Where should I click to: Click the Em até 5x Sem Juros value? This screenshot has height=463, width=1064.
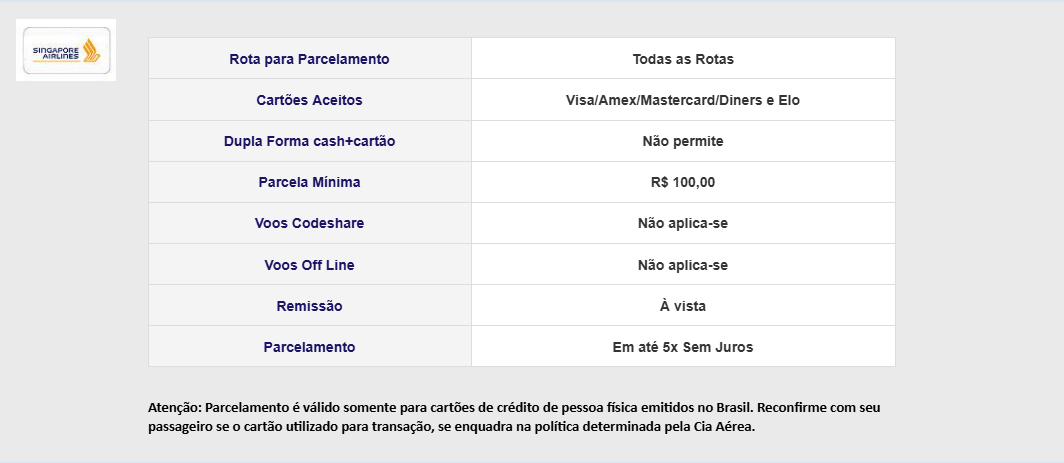click(x=683, y=347)
